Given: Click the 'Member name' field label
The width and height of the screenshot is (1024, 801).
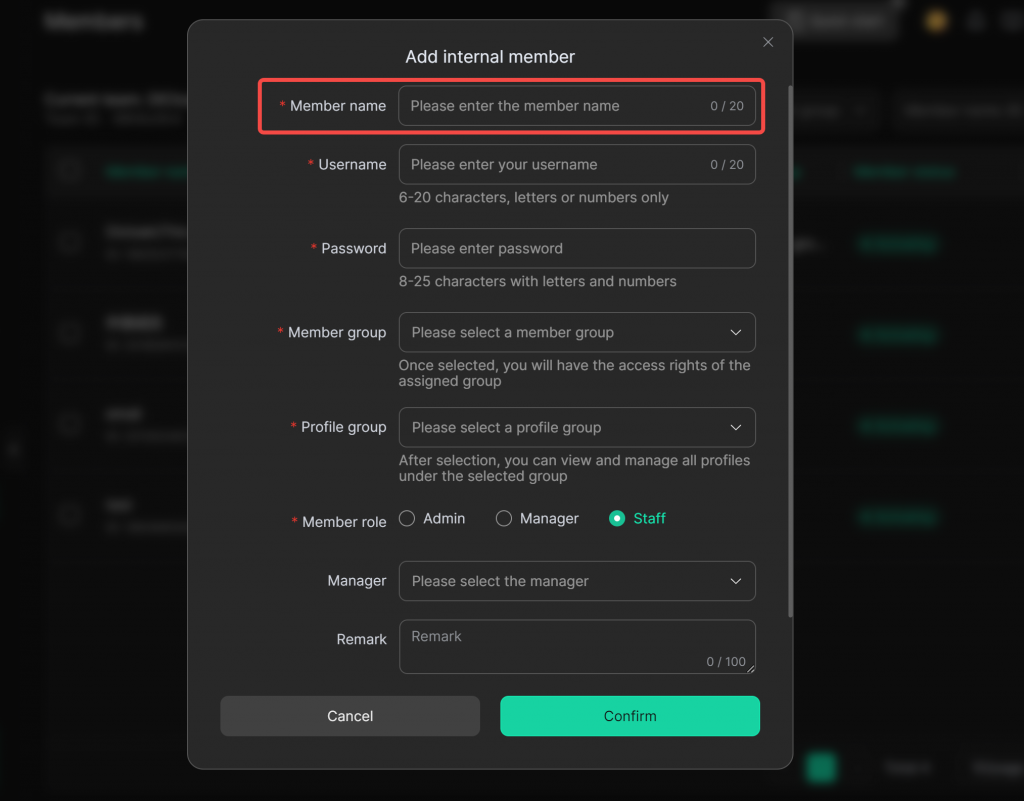Looking at the screenshot, I should coord(337,106).
